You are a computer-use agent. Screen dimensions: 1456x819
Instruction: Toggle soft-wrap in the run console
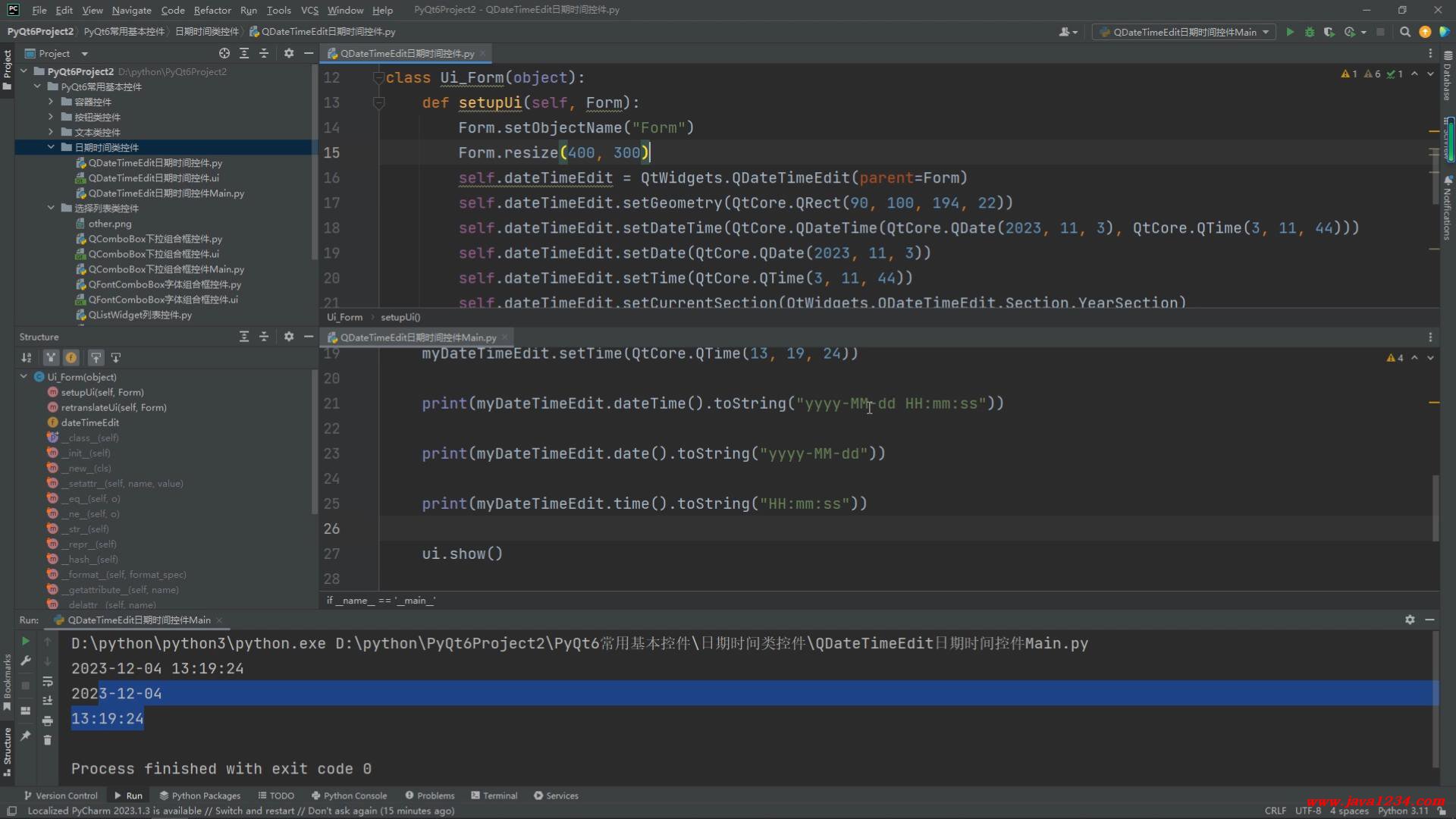pyautogui.click(x=47, y=681)
